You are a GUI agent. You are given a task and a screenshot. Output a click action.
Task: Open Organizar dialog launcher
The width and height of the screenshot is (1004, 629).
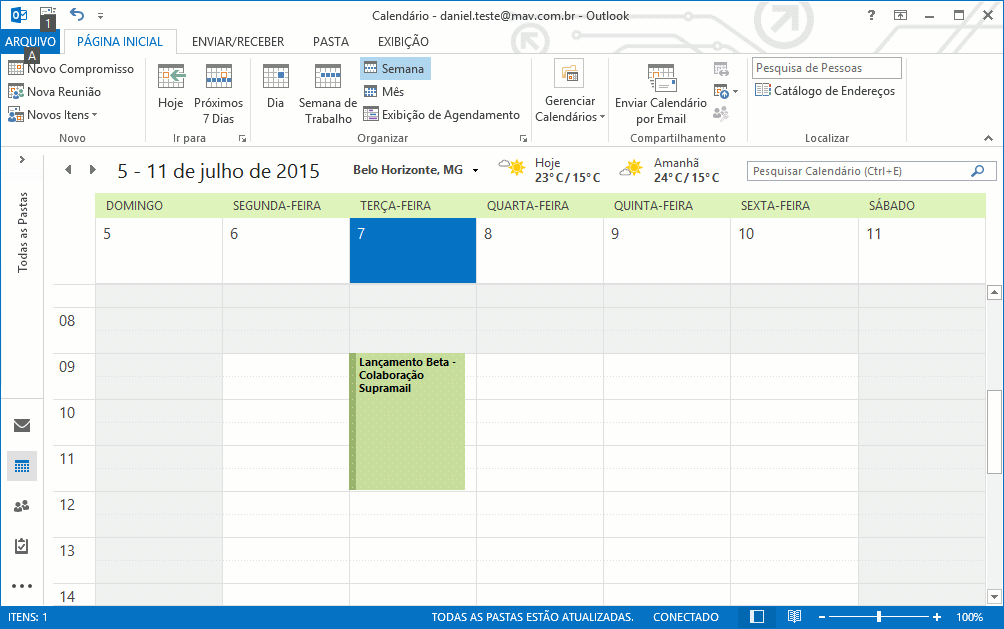coord(523,138)
